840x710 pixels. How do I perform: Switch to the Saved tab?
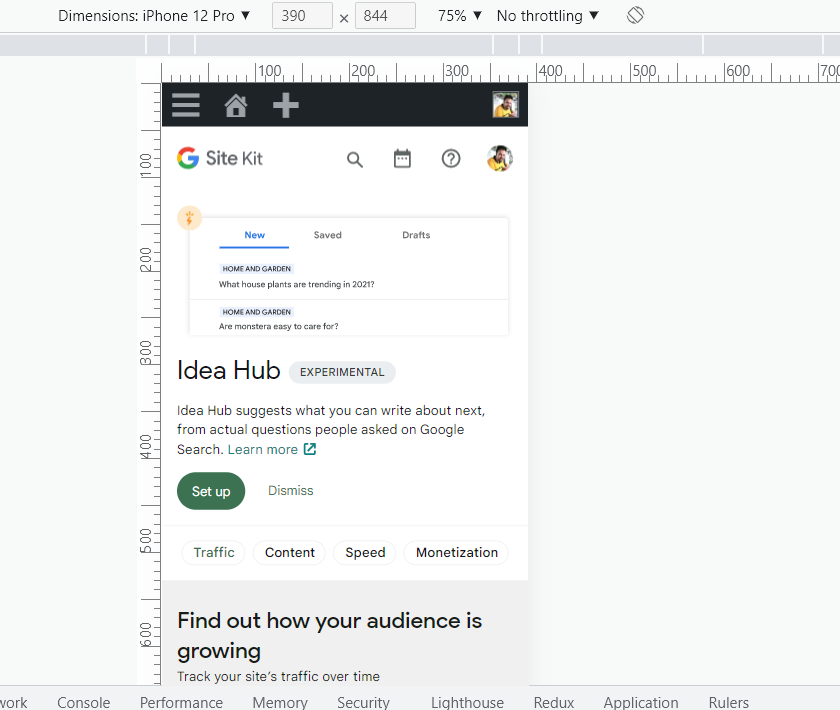click(327, 235)
